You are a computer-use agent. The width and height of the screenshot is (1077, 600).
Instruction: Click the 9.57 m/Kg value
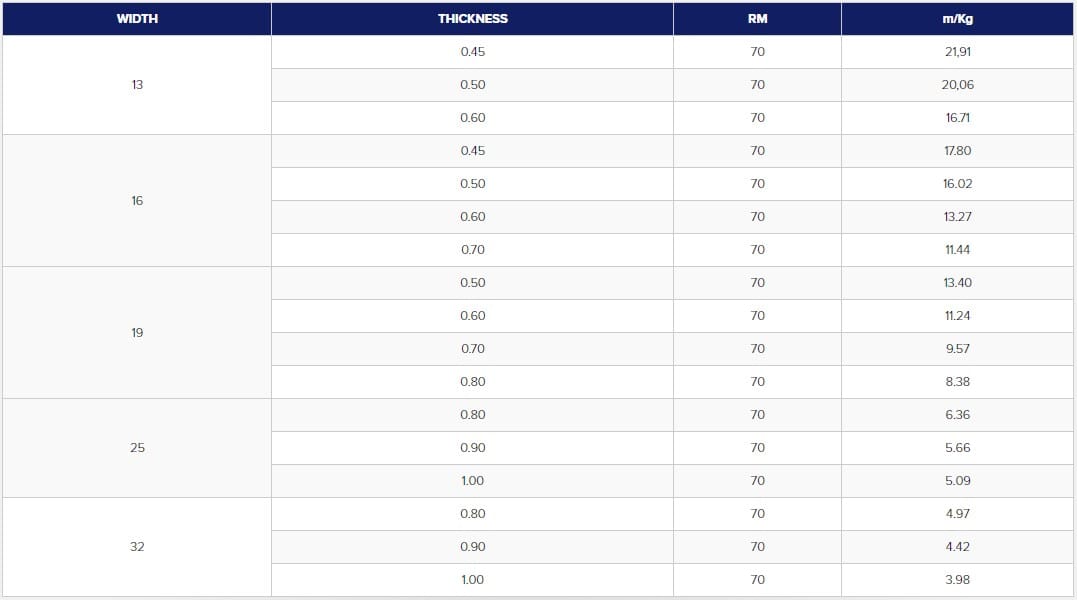point(957,349)
